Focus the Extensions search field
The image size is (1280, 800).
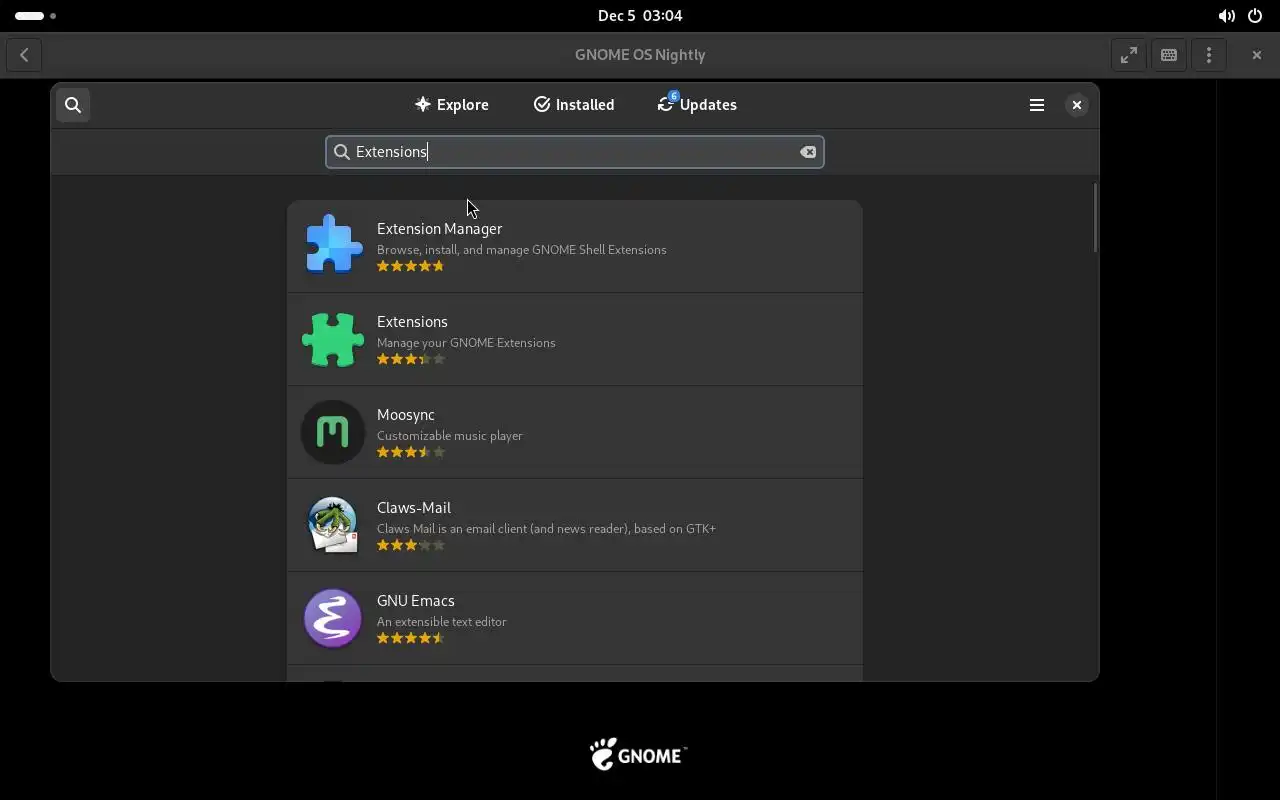pos(575,152)
